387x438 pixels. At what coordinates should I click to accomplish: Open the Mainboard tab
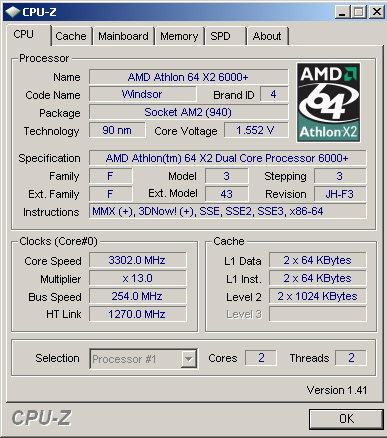[x=123, y=36]
